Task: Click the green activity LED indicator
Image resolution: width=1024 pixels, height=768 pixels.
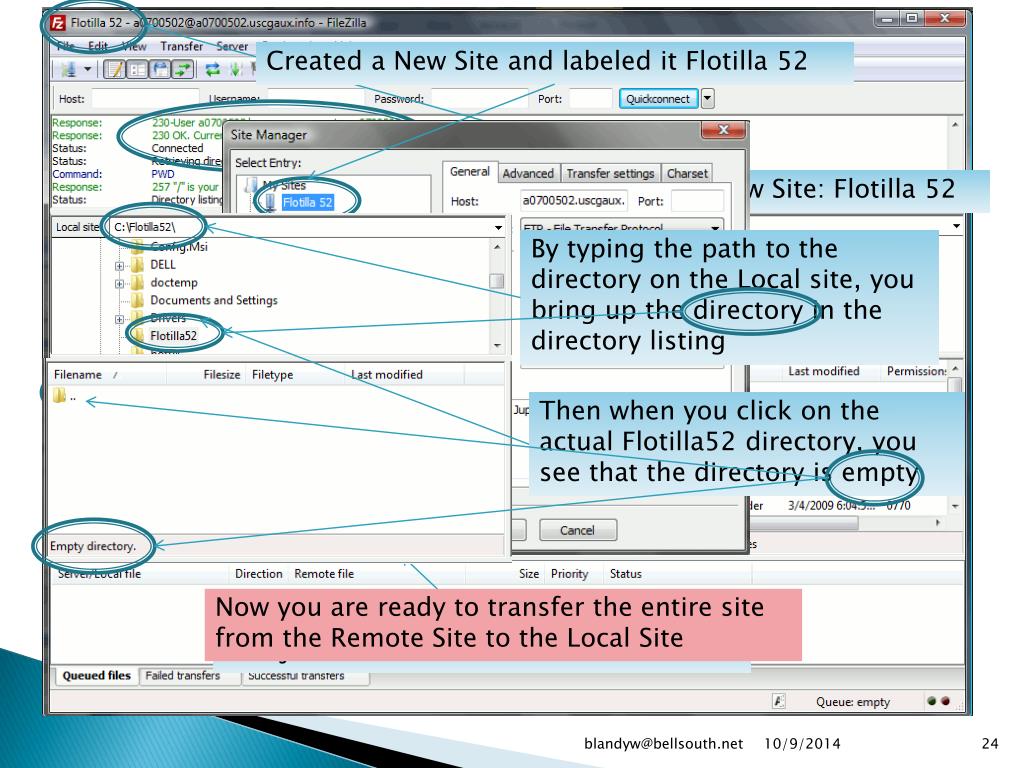Action: [x=931, y=701]
